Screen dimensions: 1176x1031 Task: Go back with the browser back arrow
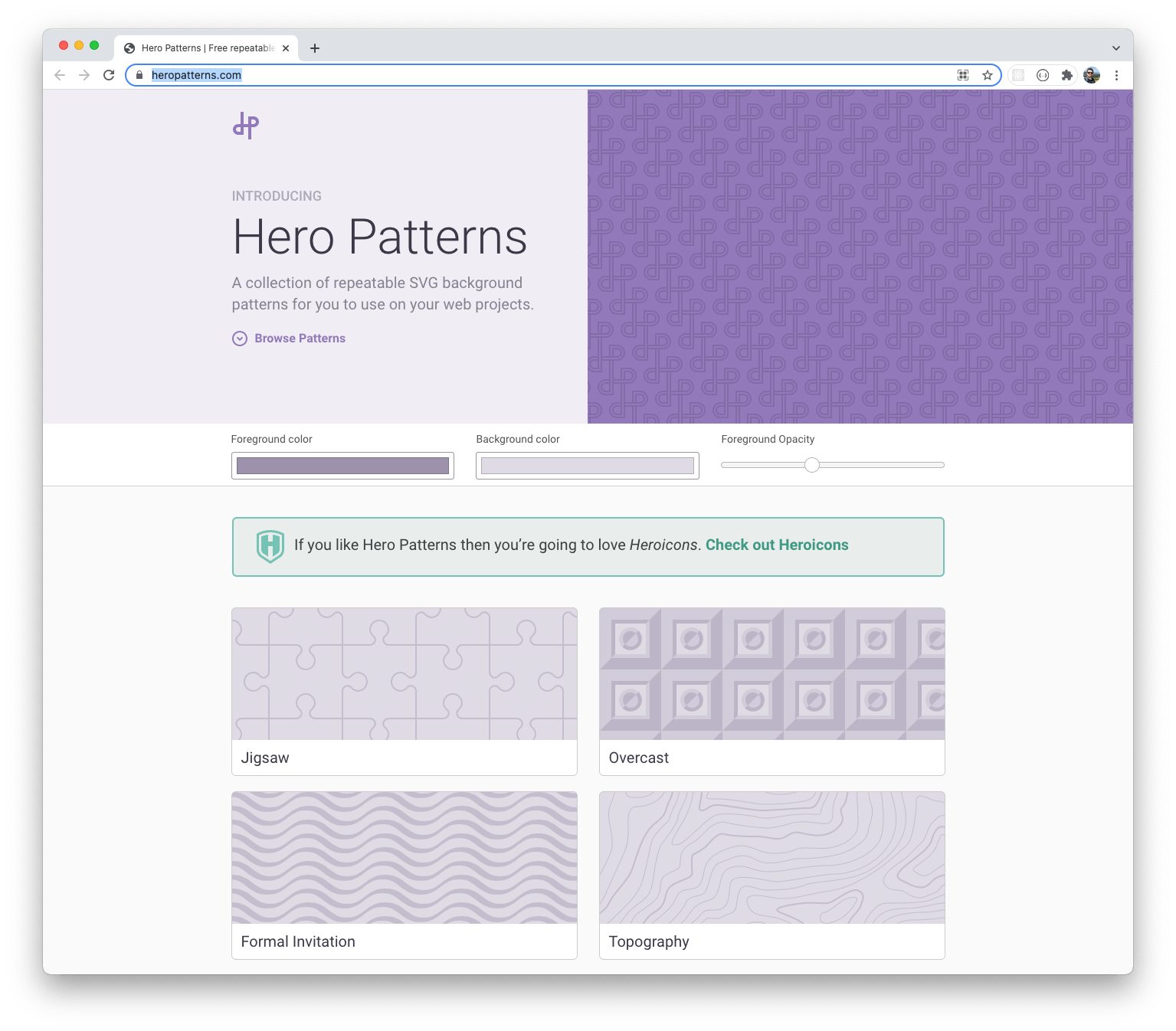[60, 75]
